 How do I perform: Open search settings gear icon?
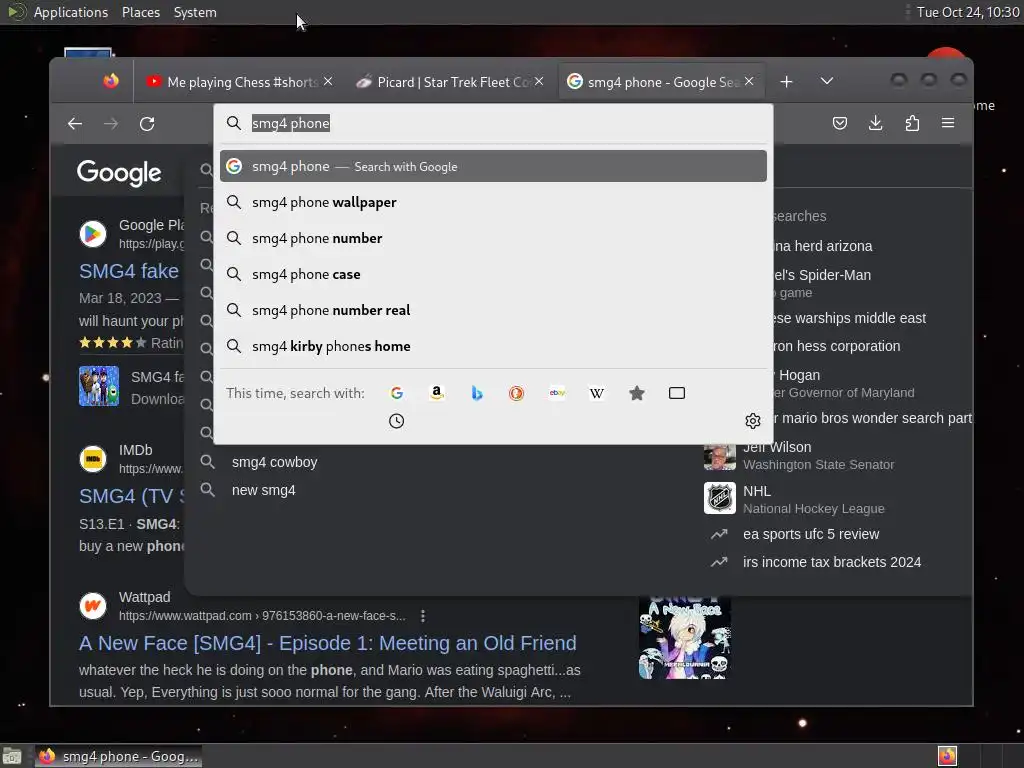click(753, 421)
